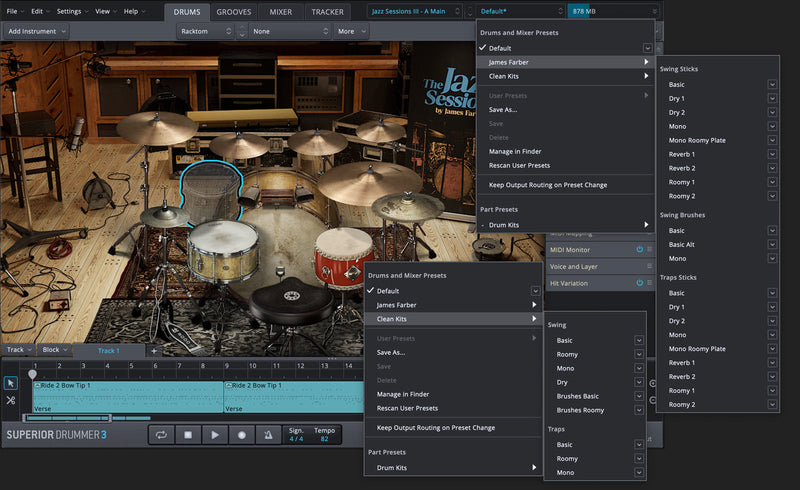Add a new track with the plus icon
Viewport: 800px width, 490px height.
[154, 351]
